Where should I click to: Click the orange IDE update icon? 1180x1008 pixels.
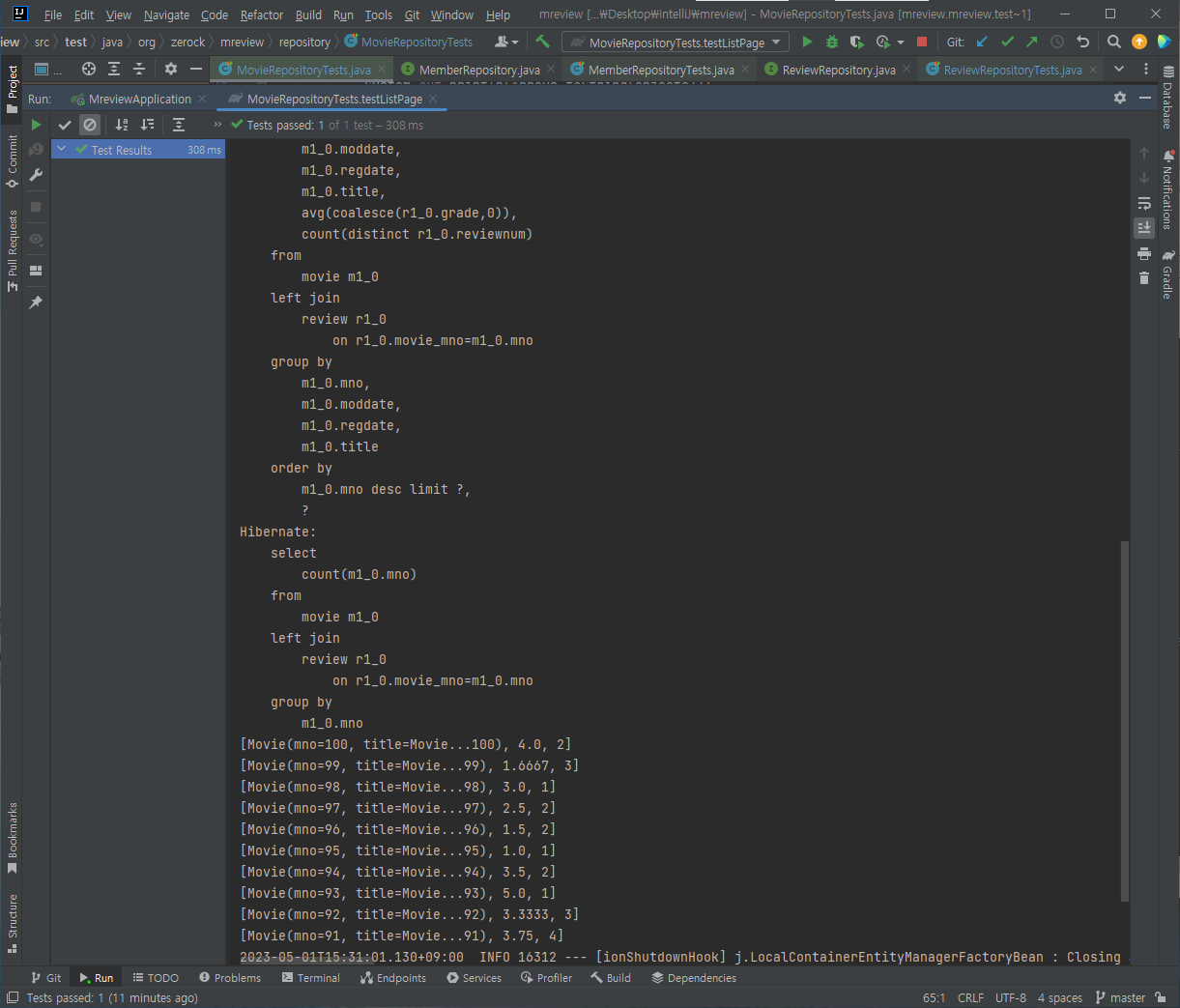point(1139,42)
